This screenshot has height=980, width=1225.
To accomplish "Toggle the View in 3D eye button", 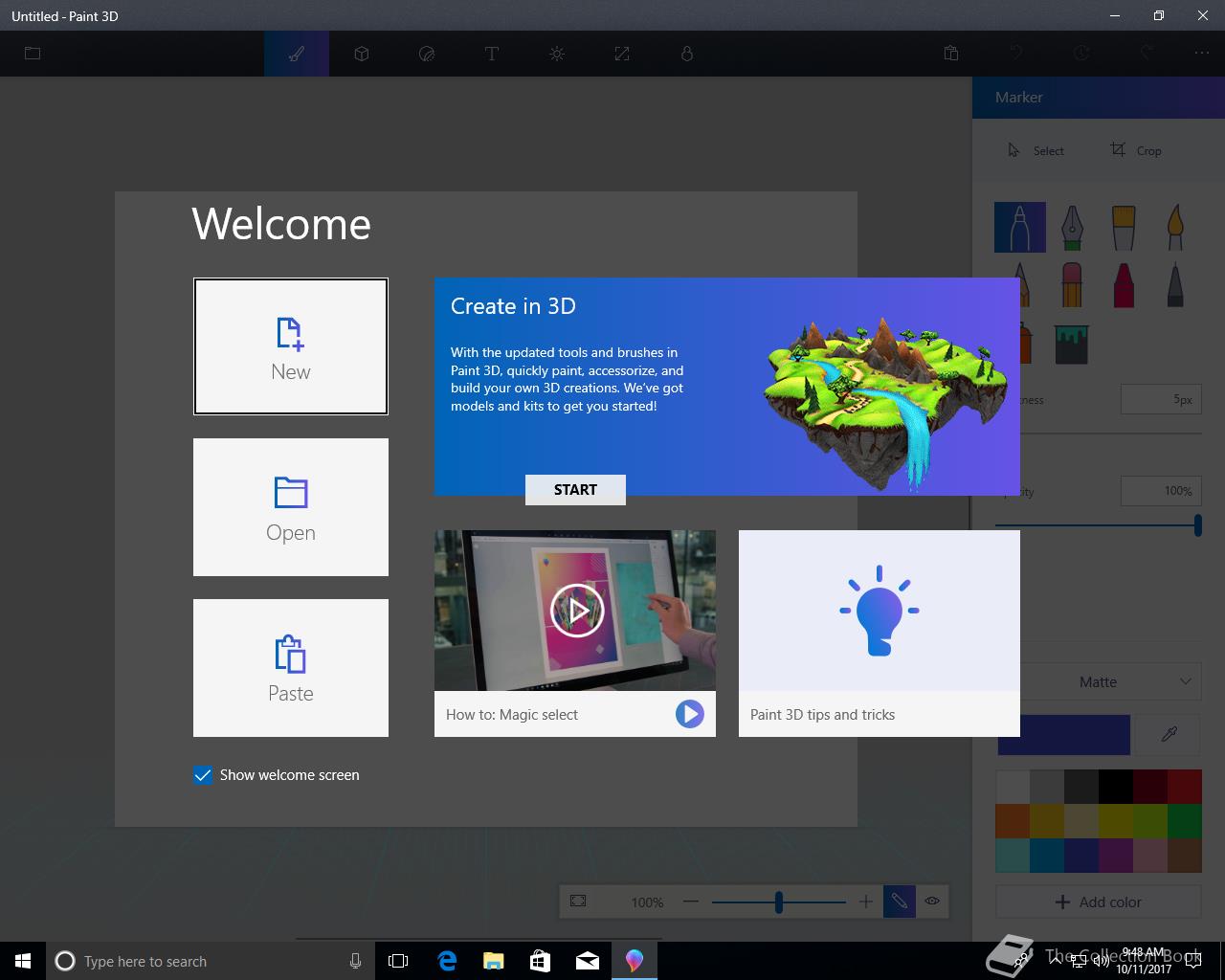I will [x=932, y=901].
